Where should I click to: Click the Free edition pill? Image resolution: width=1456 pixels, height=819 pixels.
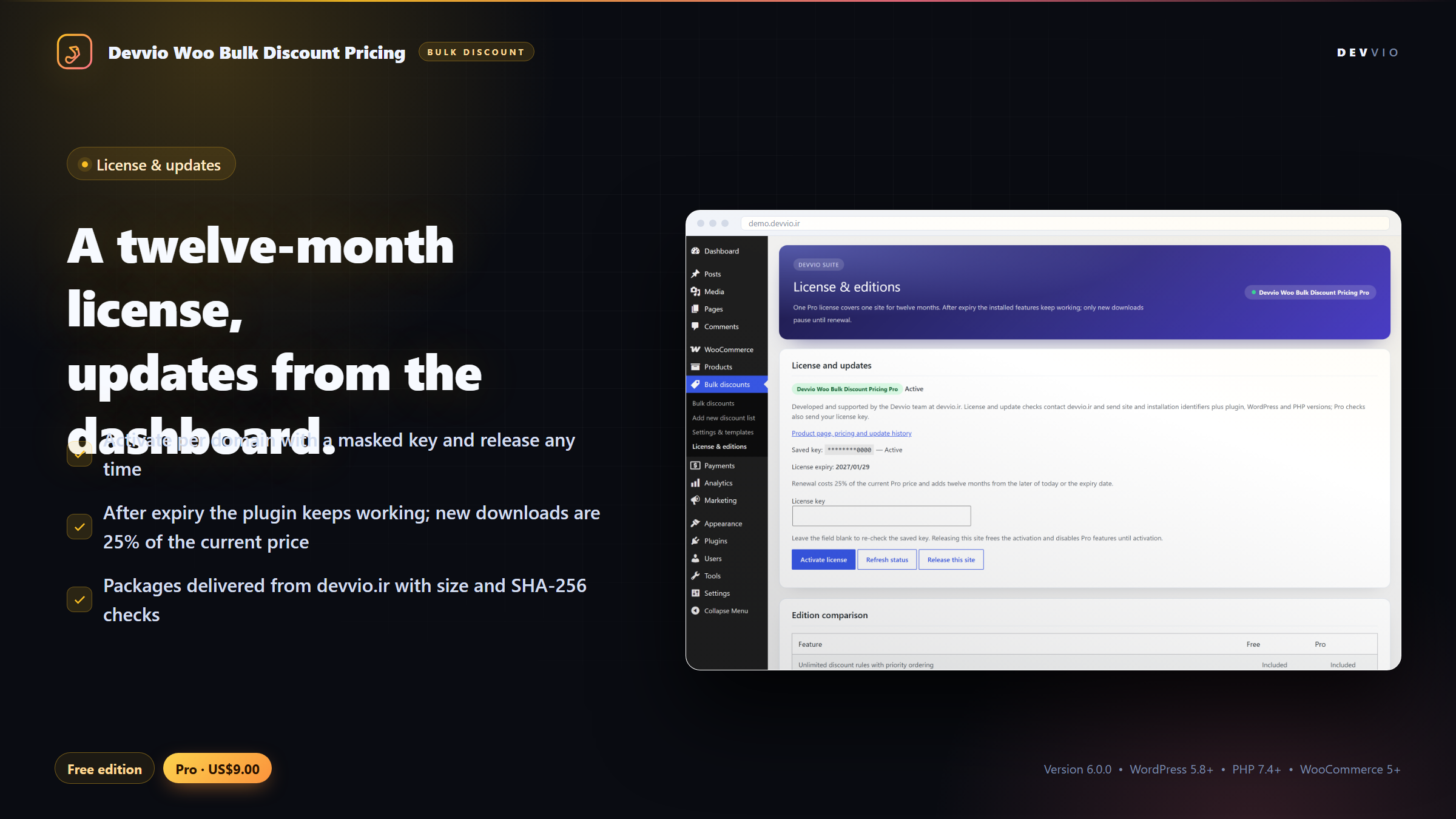coord(104,769)
